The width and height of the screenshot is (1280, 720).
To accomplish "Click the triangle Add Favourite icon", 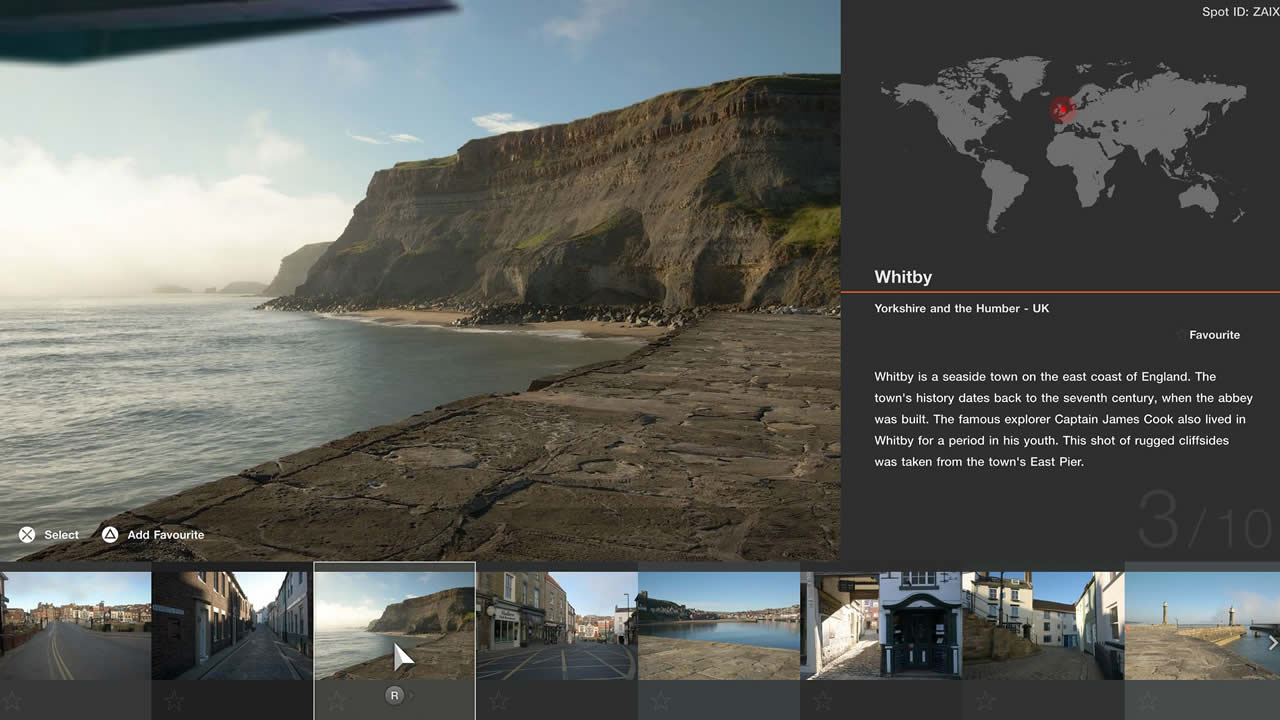I will [110, 535].
